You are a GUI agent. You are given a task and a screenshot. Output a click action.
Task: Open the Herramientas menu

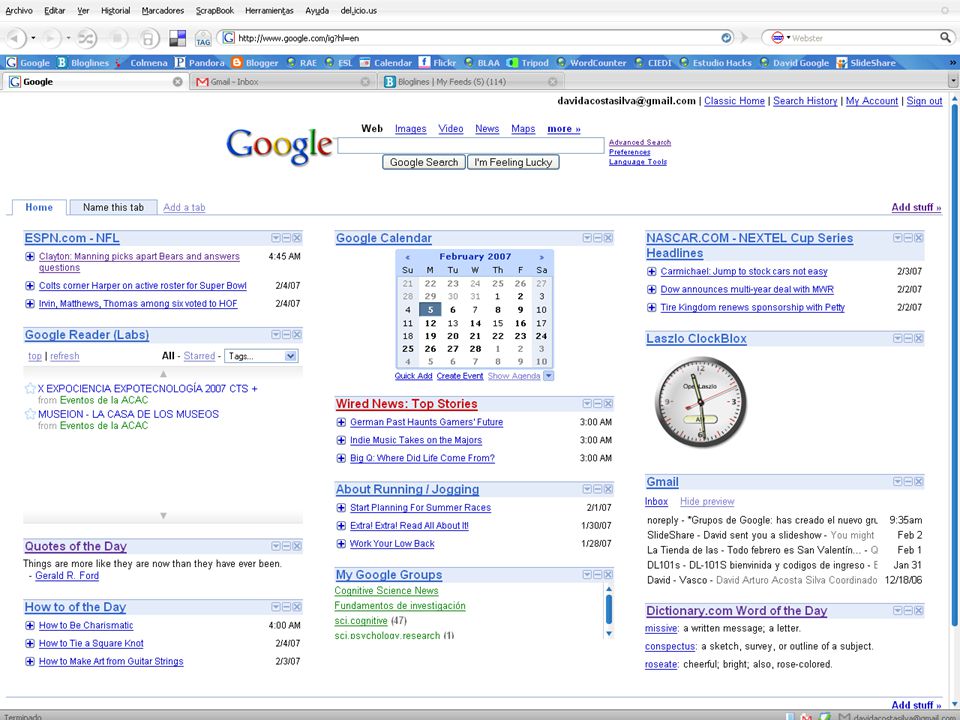[x=269, y=10]
